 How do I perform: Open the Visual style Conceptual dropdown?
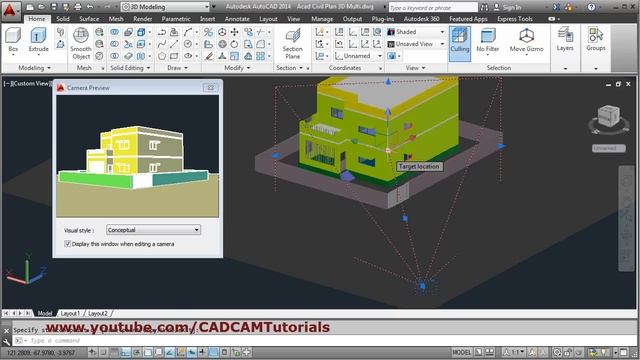tap(153, 230)
